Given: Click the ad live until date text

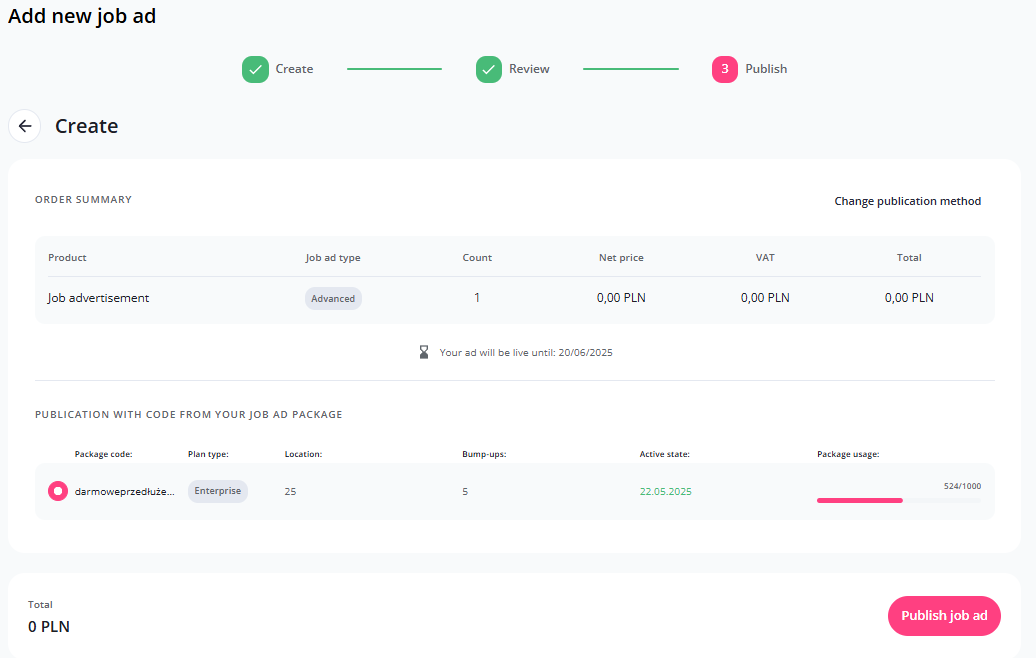Looking at the screenshot, I should [526, 353].
